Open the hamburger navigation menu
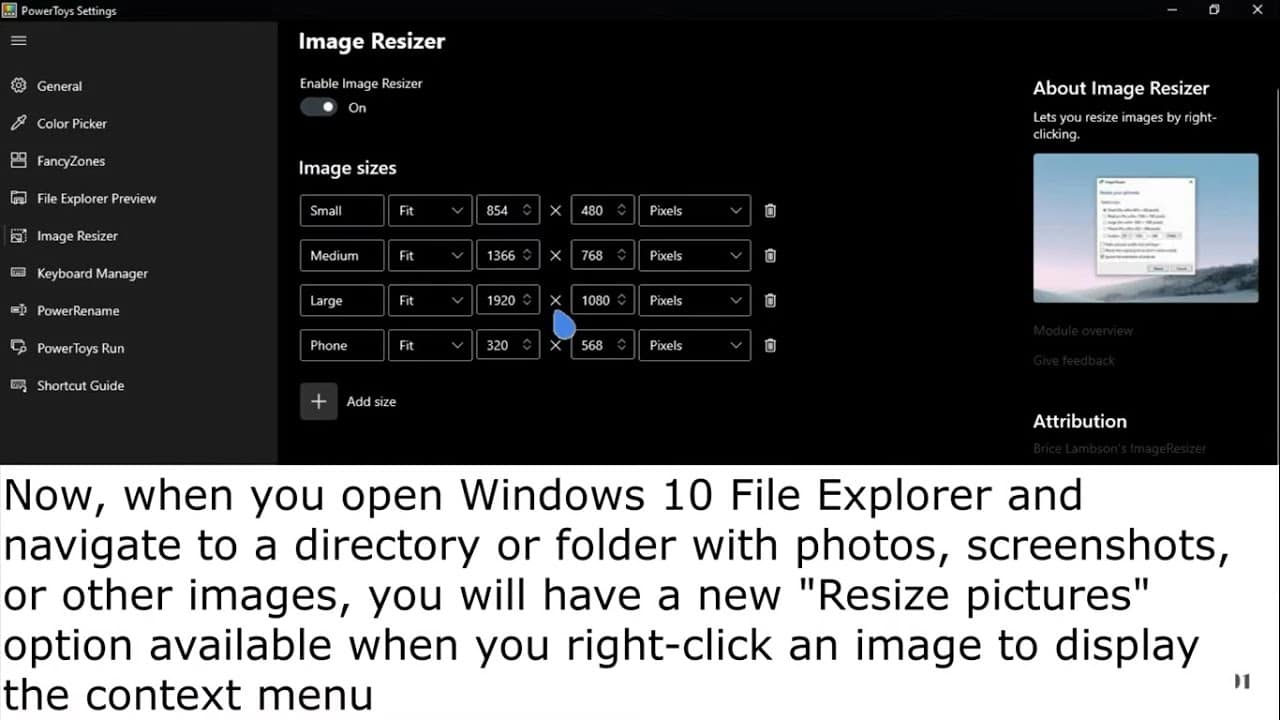Viewport: 1280px width, 720px height. [x=19, y=41]
